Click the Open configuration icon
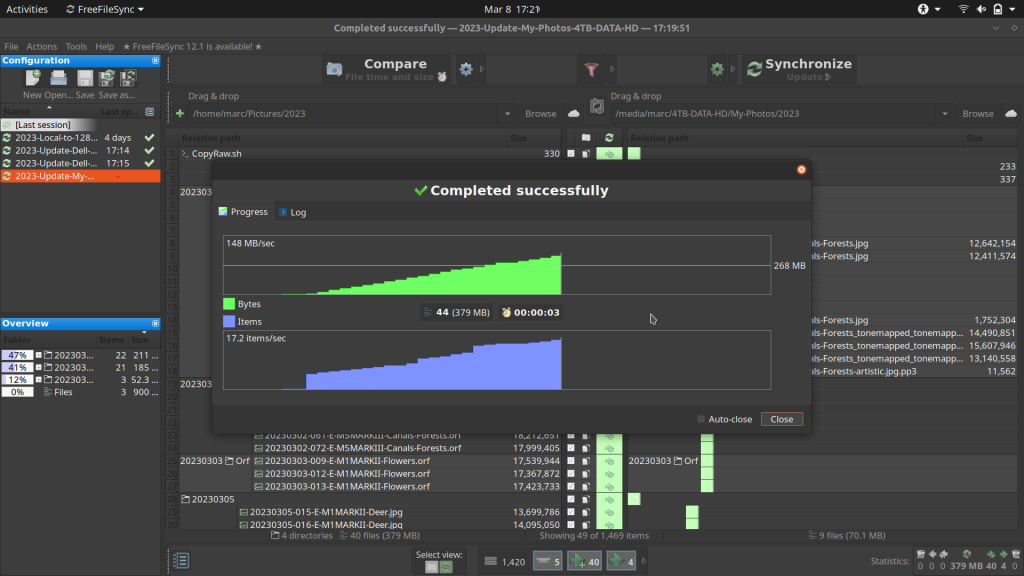The width and height of the screenshot is (1024, 576). pyautogui.click(x=59, y=79)
